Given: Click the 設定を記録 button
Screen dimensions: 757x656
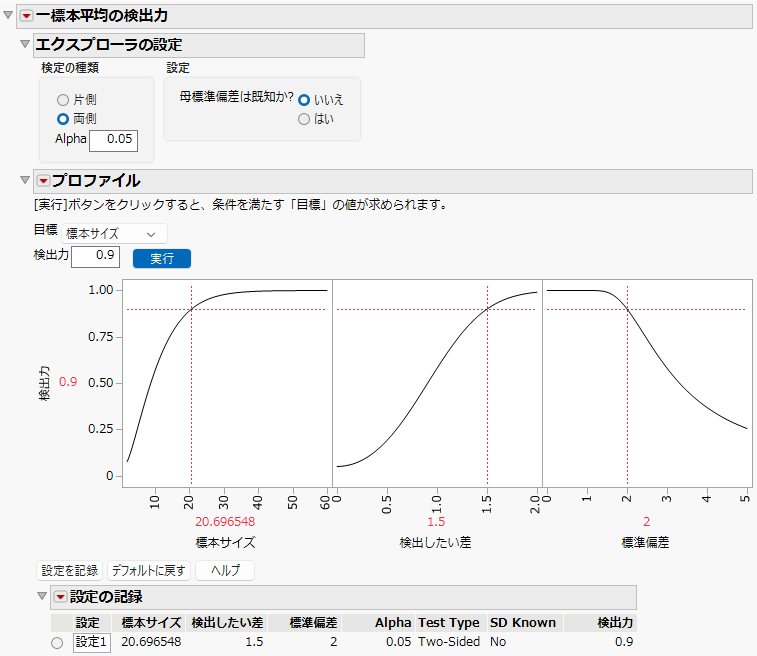Looking at the screenshot, I should tap(70, 571).
